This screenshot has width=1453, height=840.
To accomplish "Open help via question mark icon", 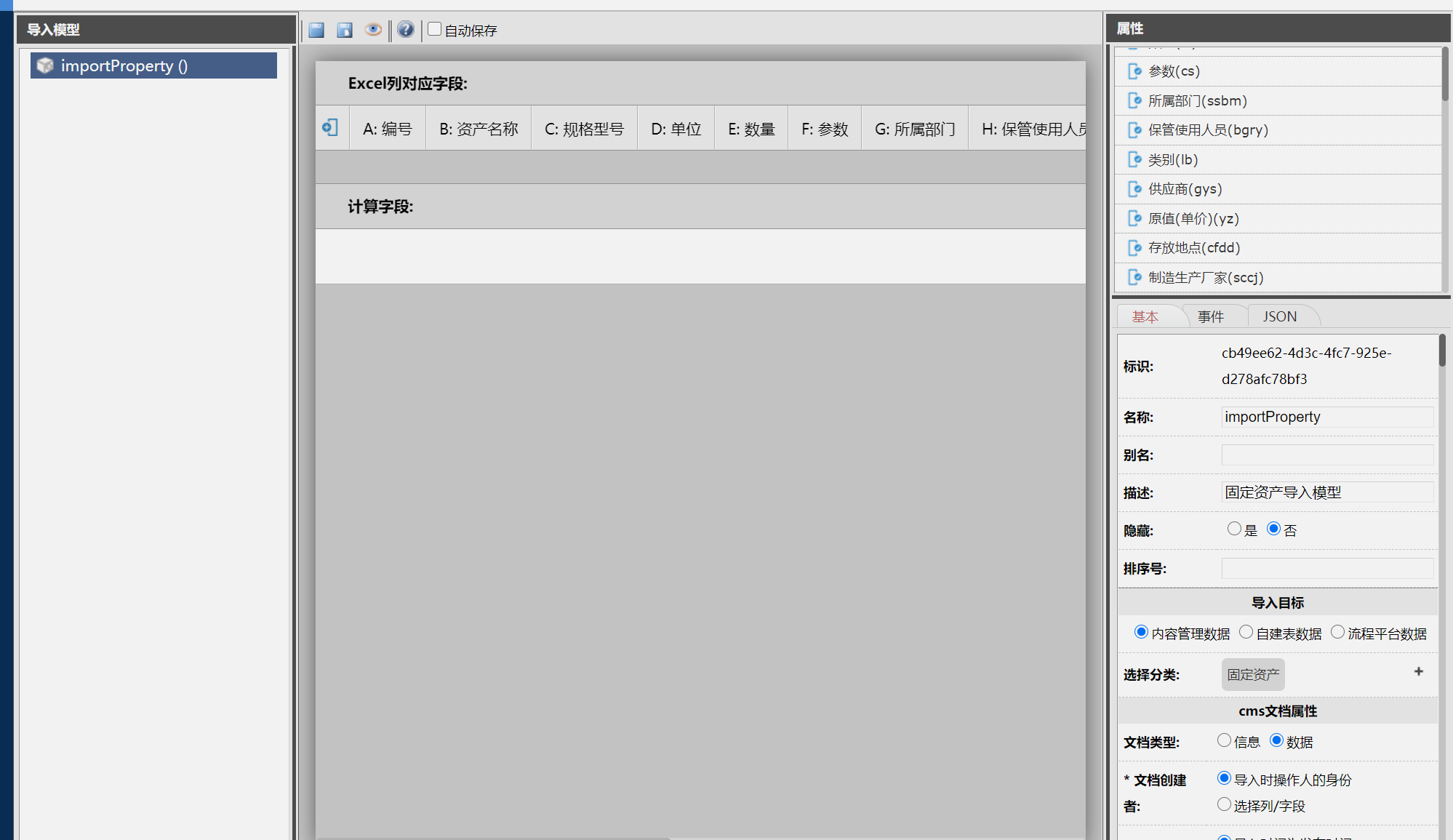I will tap(406, 30).
